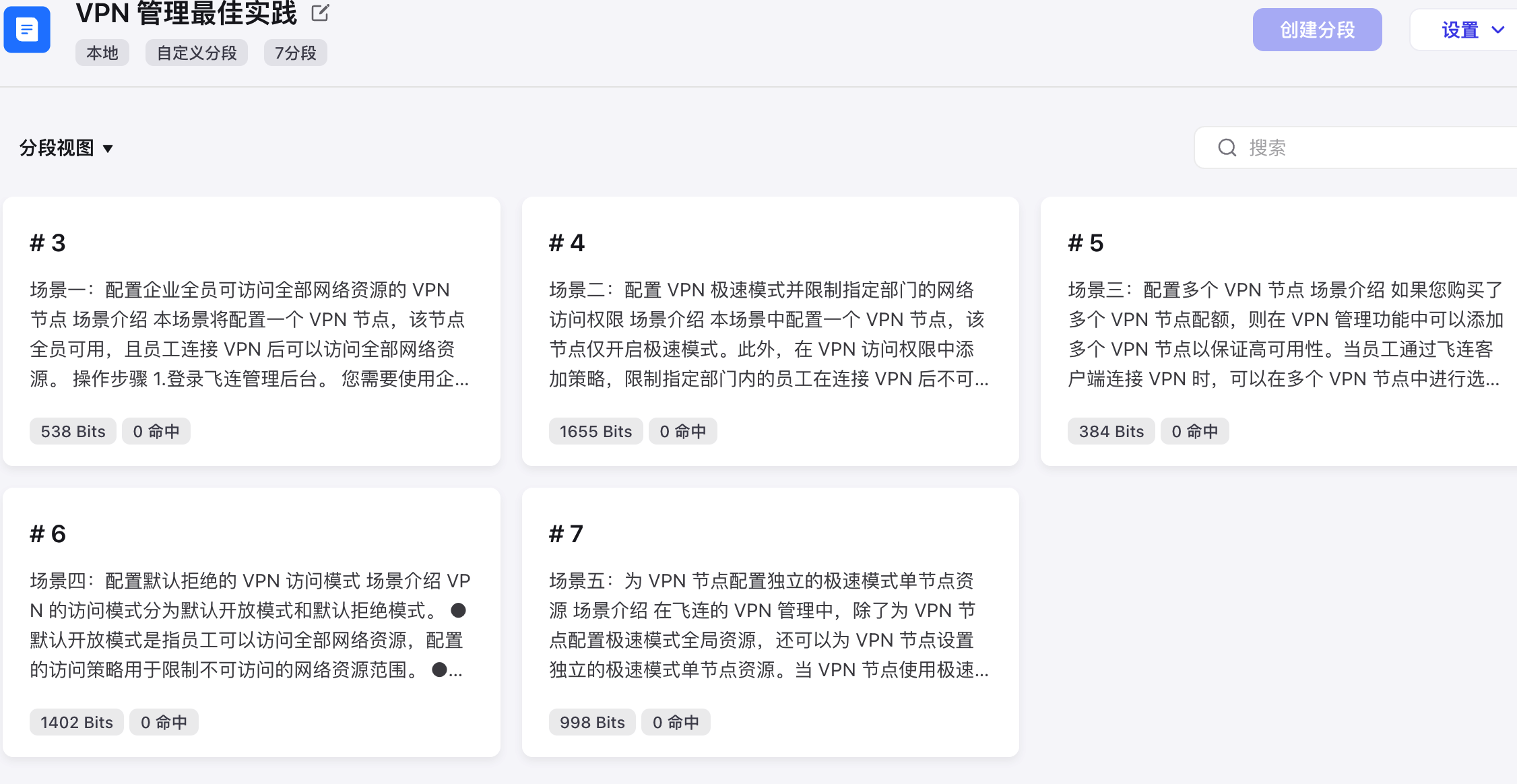Image resolution: width=1517 pixels, height=784 pixels.
Task: Click 0 命中 badge in card # 4
Action: tap(683, 431)
